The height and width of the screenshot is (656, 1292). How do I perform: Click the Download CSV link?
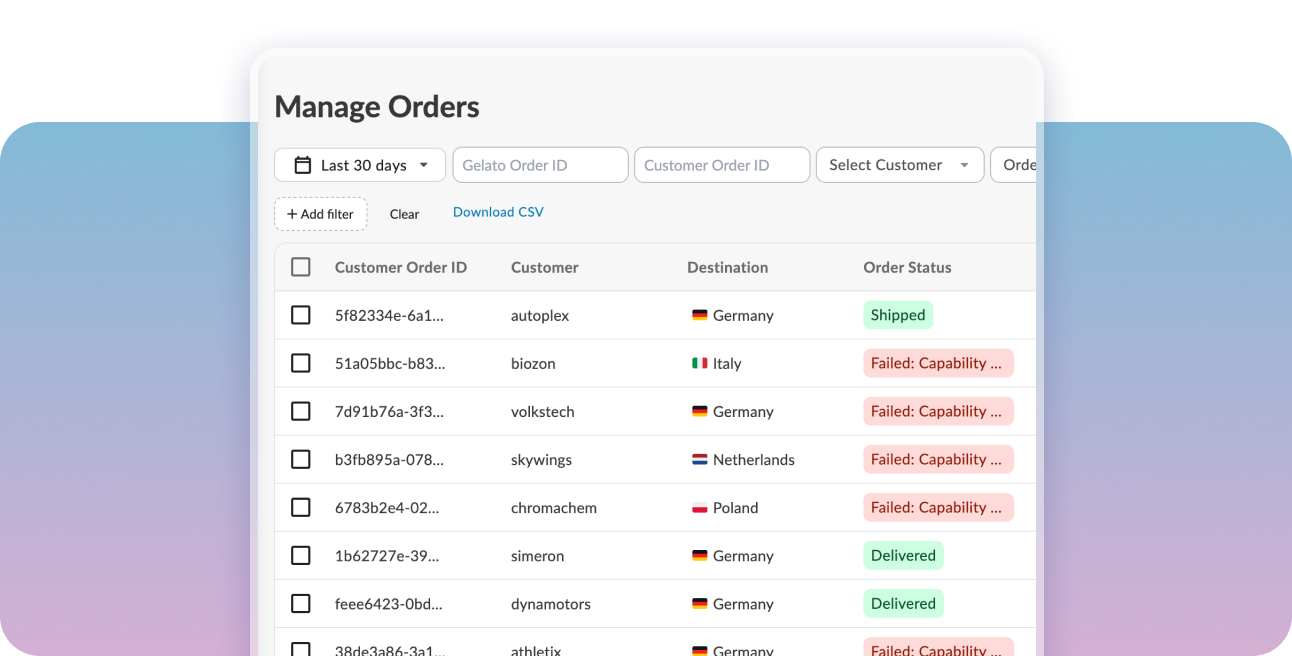tap(498, 212)
